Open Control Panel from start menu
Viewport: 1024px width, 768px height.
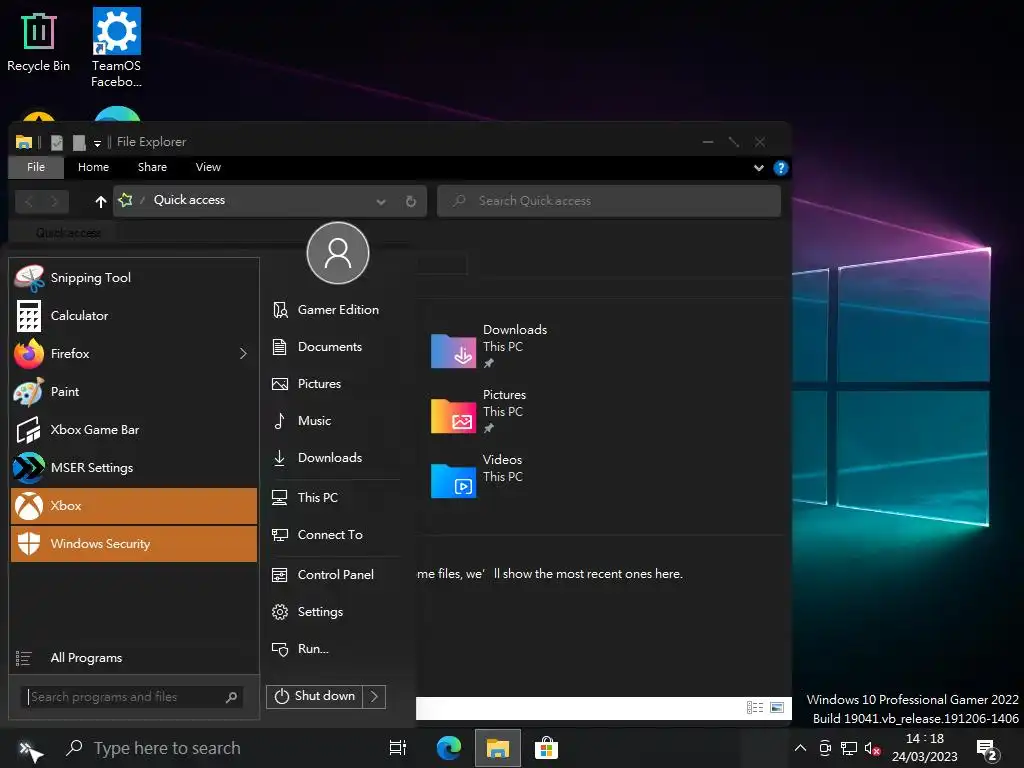coord(335,575)
